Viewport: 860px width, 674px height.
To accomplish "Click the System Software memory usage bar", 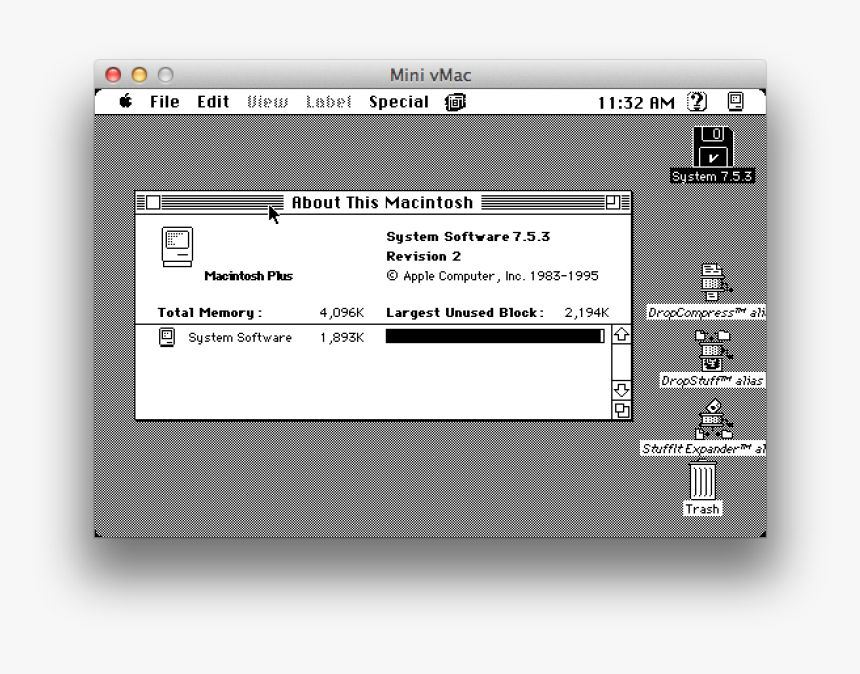I will [495, 336].
